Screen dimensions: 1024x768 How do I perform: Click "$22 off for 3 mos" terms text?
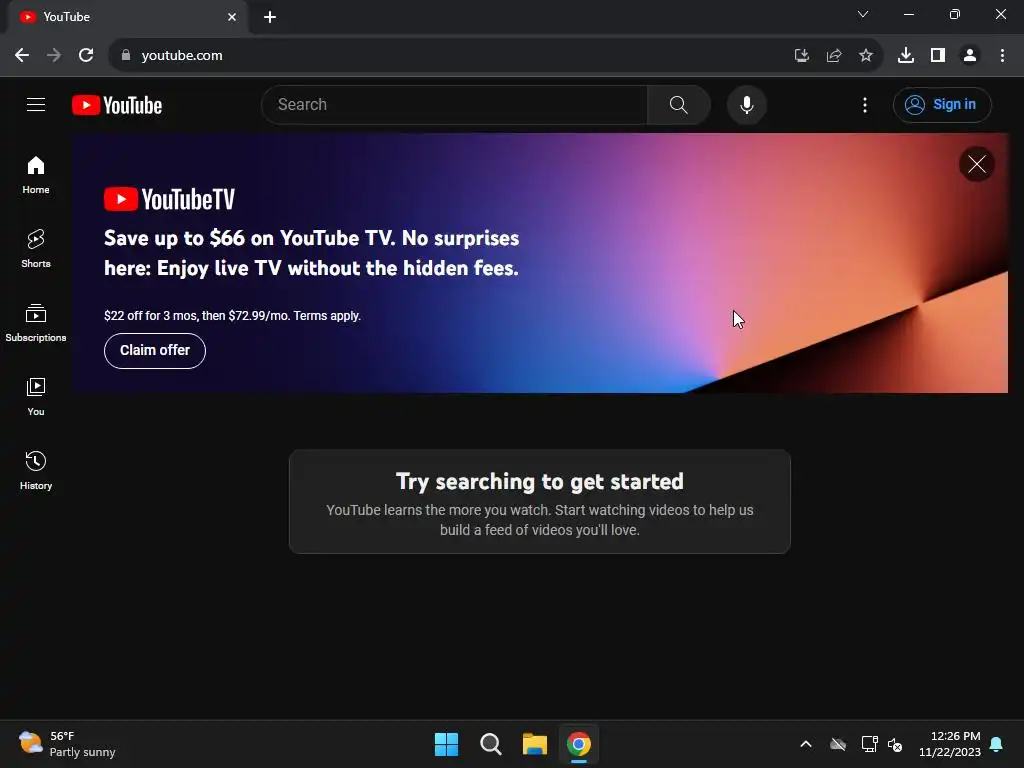[x=232, y=315]
